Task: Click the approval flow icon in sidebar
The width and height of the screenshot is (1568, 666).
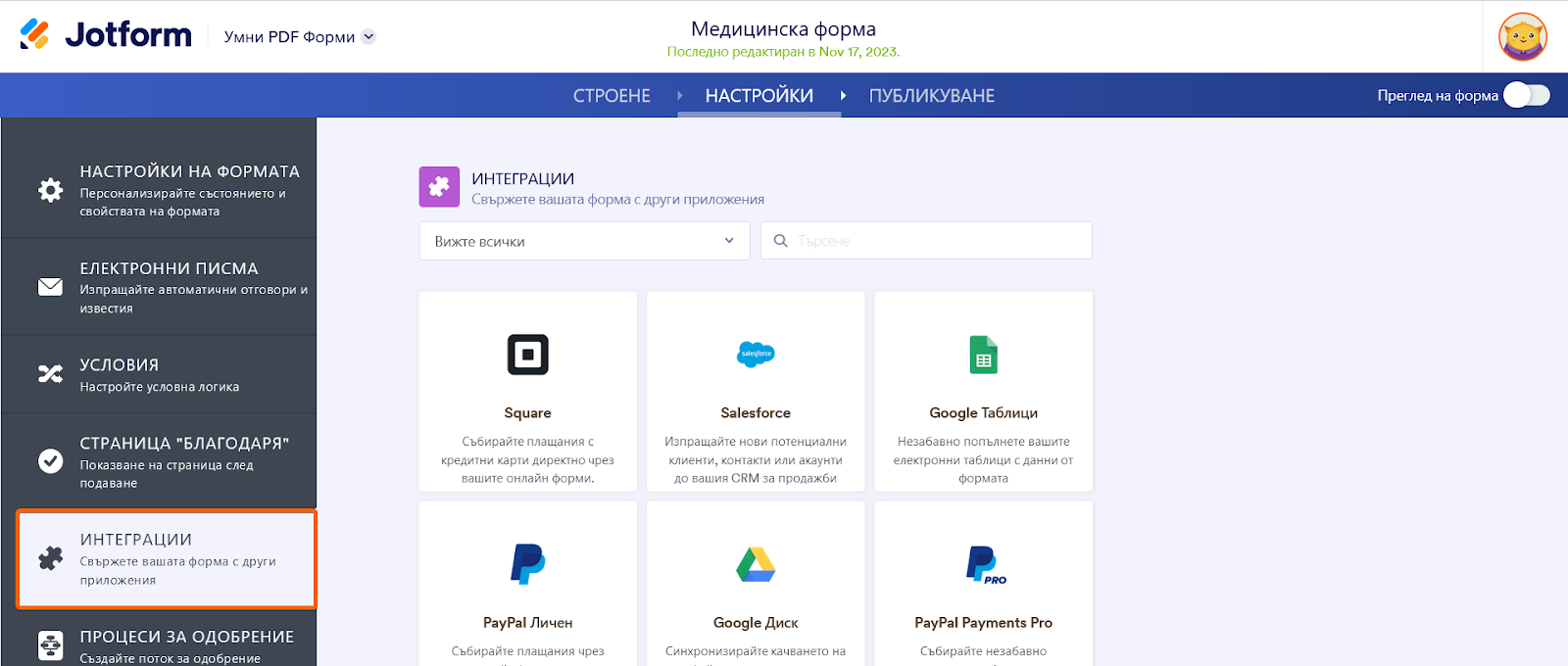Action: [x=50, y=645]
